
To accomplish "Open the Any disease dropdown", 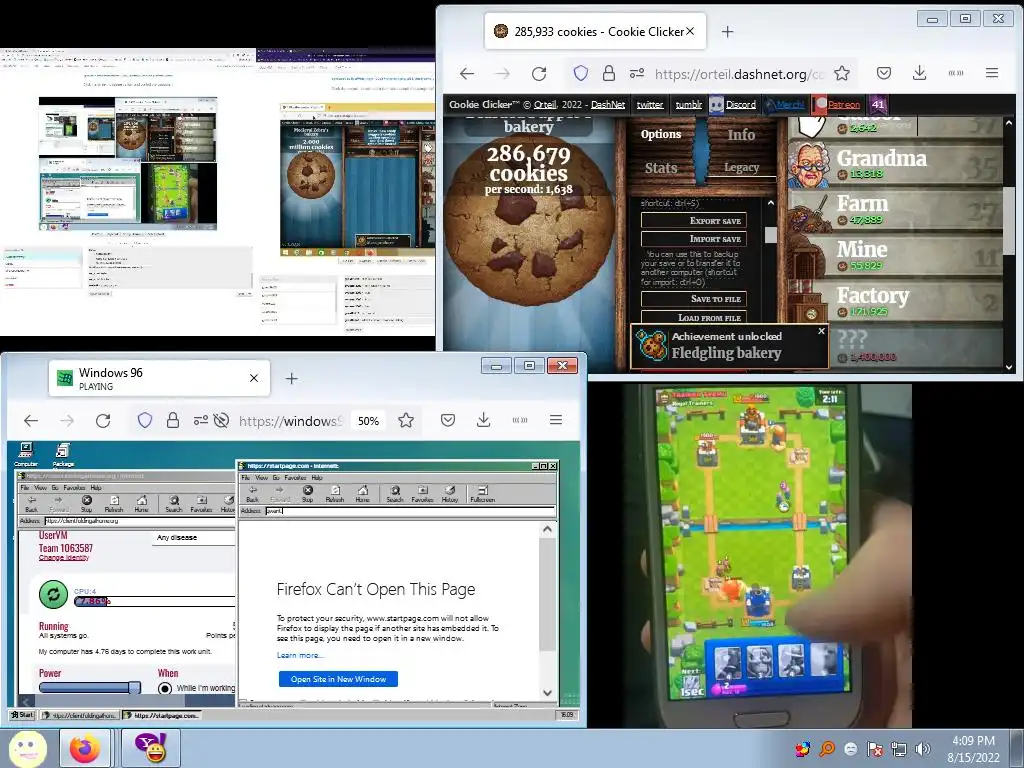I will point(195,537).
